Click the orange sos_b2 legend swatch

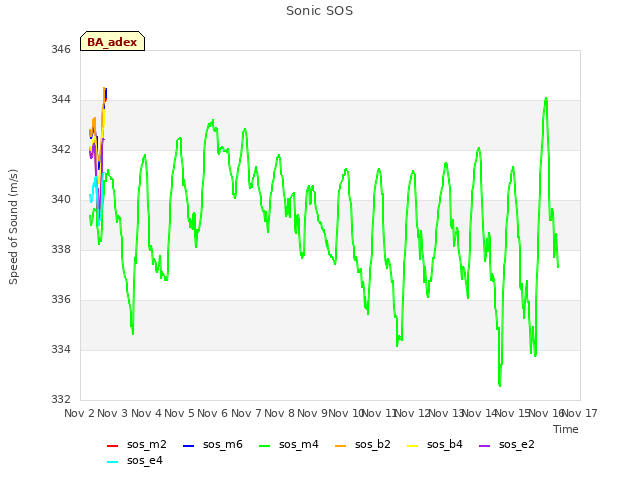pyautogui.click(x=340, y=446)
